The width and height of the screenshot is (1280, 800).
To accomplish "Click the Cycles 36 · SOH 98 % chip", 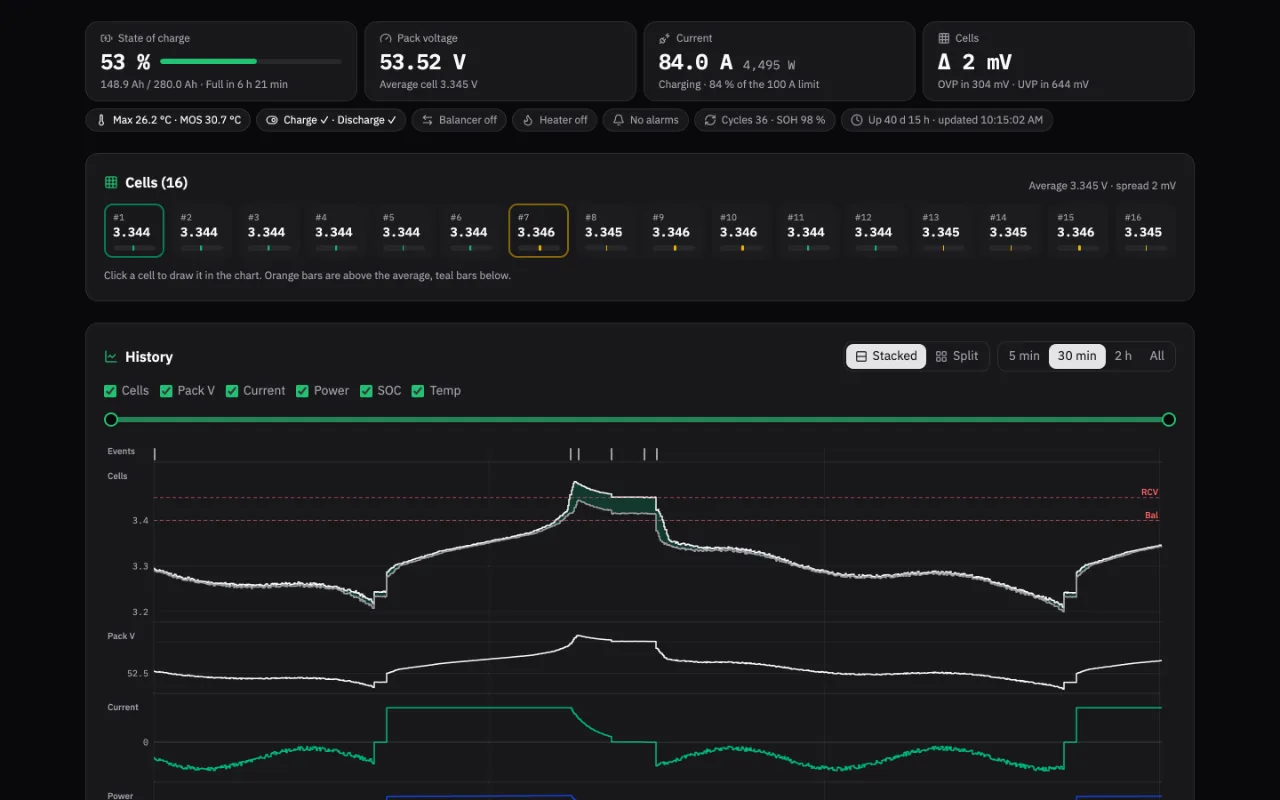I will [x=764, y=120].
